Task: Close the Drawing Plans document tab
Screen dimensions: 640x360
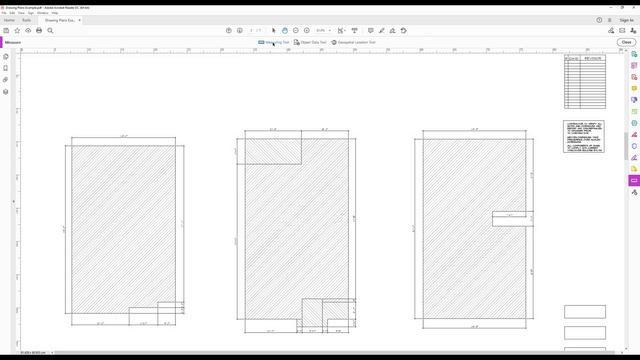Action: (x=79, y=20)
